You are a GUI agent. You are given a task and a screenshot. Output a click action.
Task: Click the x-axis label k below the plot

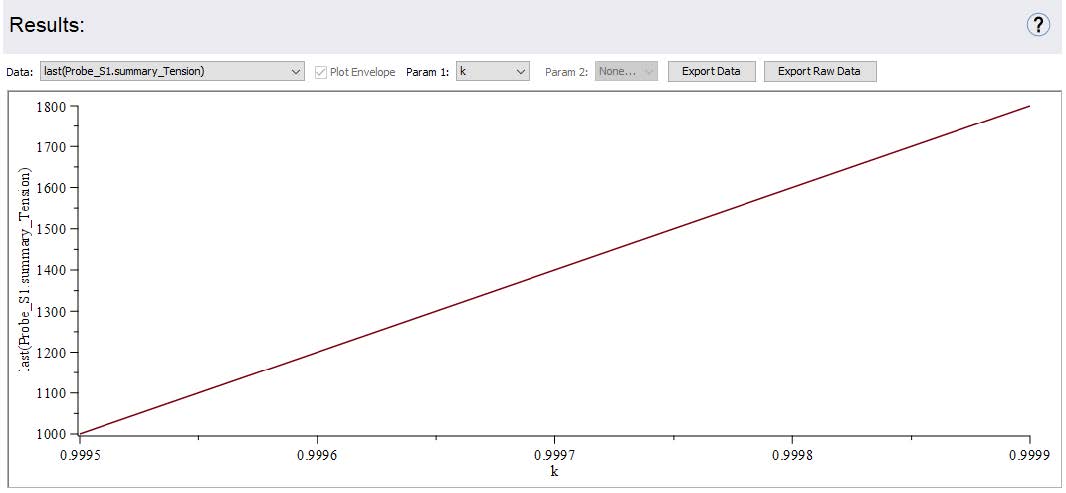click(554, 470)
